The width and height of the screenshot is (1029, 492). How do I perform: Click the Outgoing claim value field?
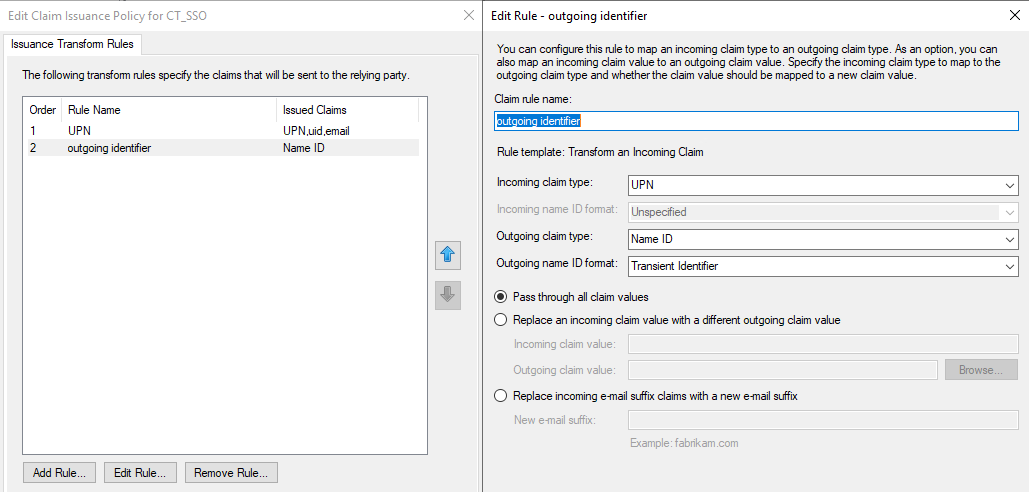pyautogui.click(x=782, y=370)
